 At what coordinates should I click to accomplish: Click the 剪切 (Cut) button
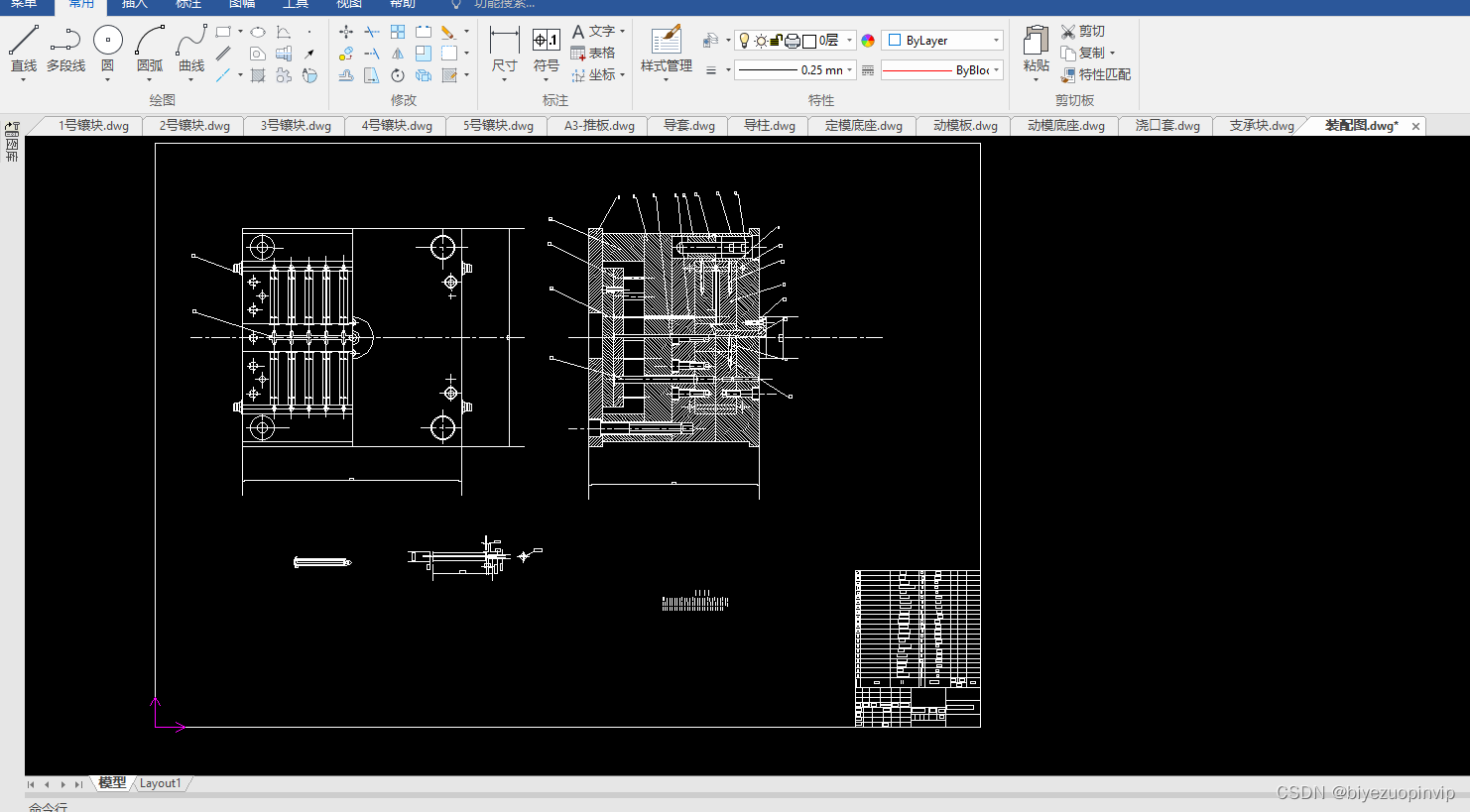tap(1083, 32)
